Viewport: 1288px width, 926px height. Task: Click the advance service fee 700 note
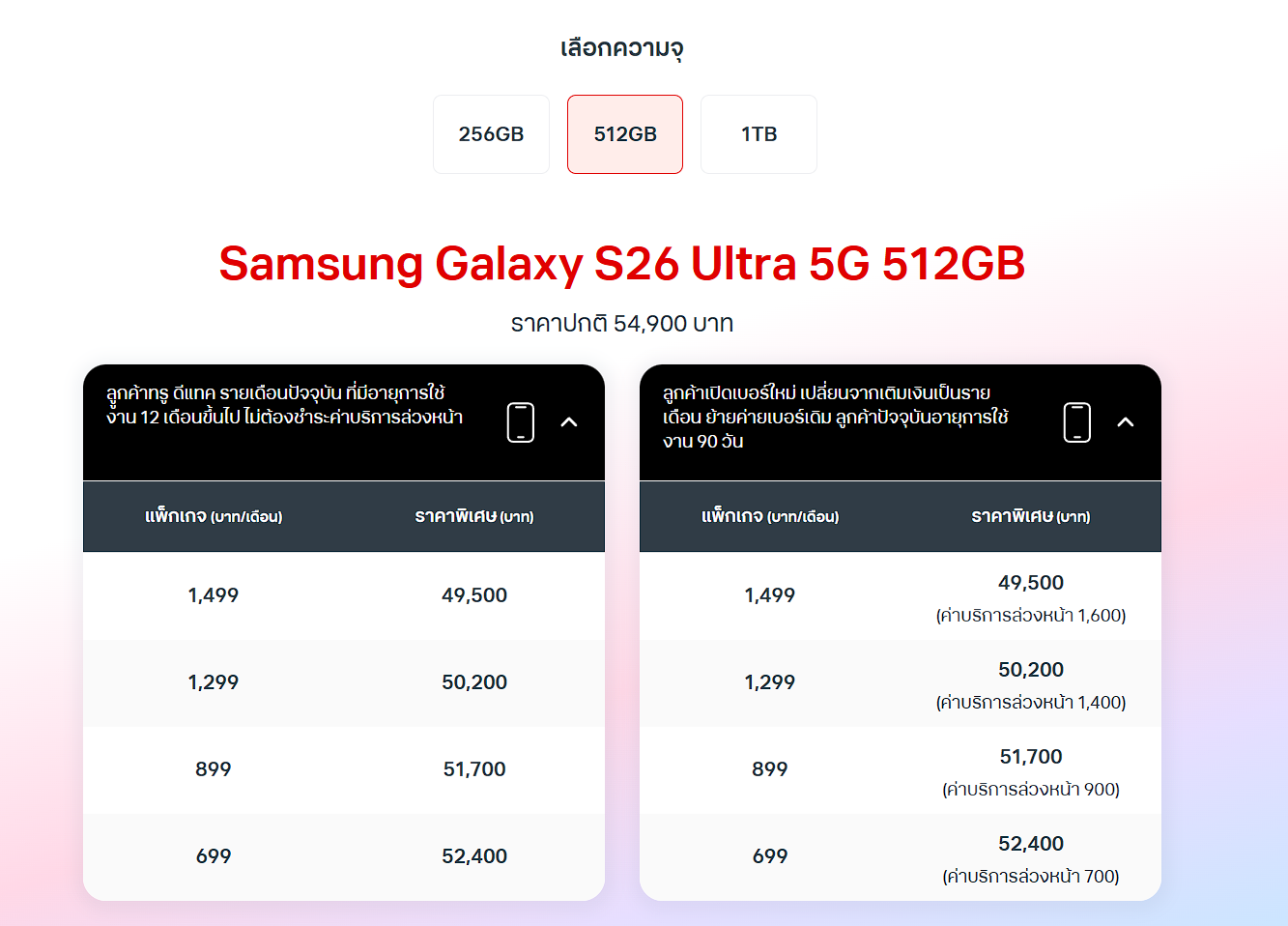tap(1030, 877)
